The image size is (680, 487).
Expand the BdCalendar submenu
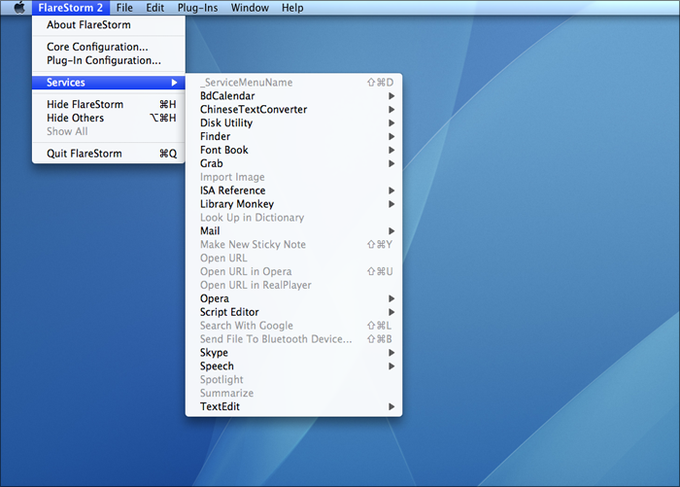(294, 96)
